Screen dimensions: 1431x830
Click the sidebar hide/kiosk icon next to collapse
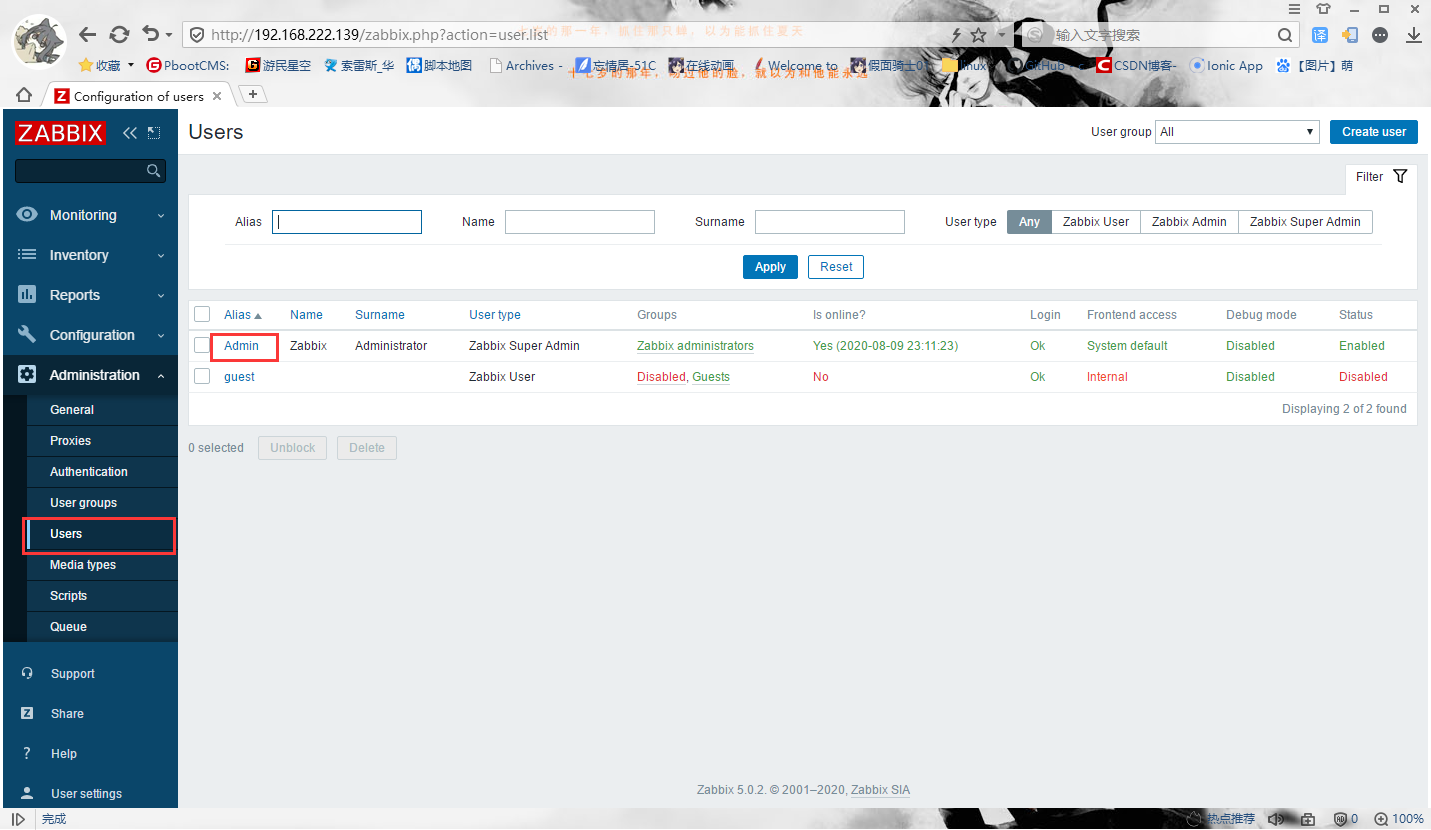153,133
